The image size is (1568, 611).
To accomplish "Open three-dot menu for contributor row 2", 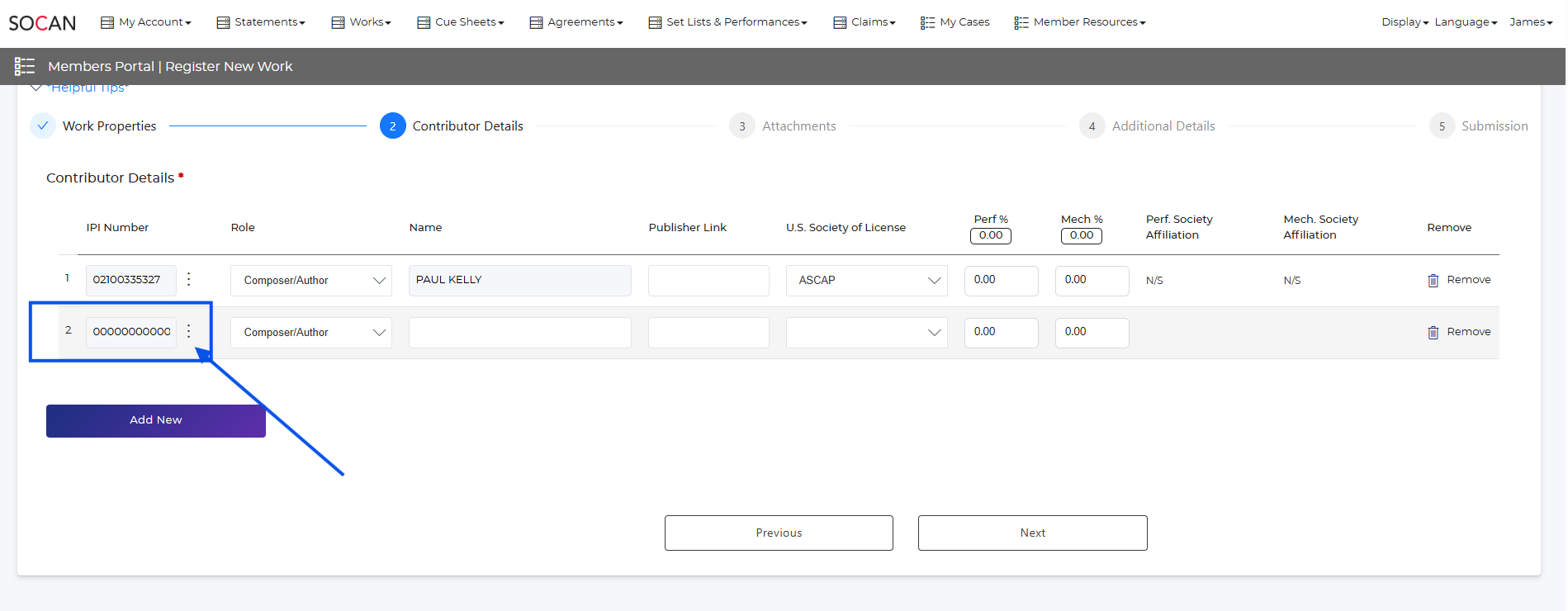I will click(189, 331).
